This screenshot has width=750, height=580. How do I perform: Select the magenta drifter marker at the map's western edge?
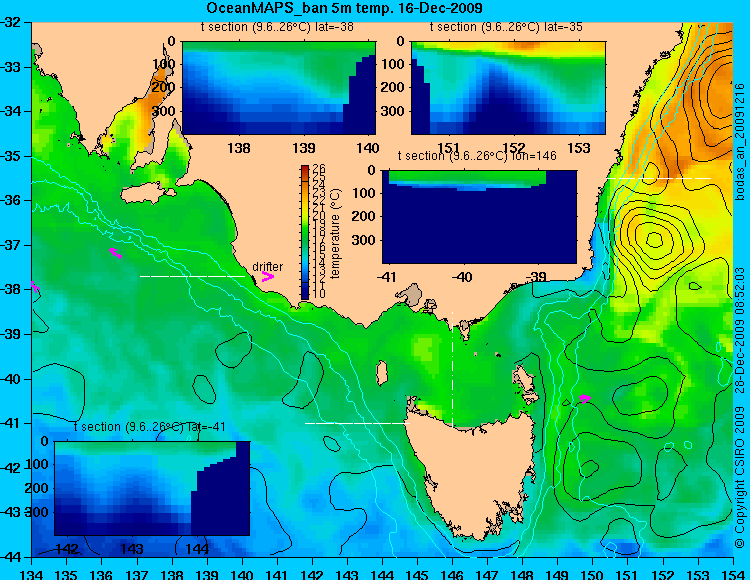[x=34, y=286]
